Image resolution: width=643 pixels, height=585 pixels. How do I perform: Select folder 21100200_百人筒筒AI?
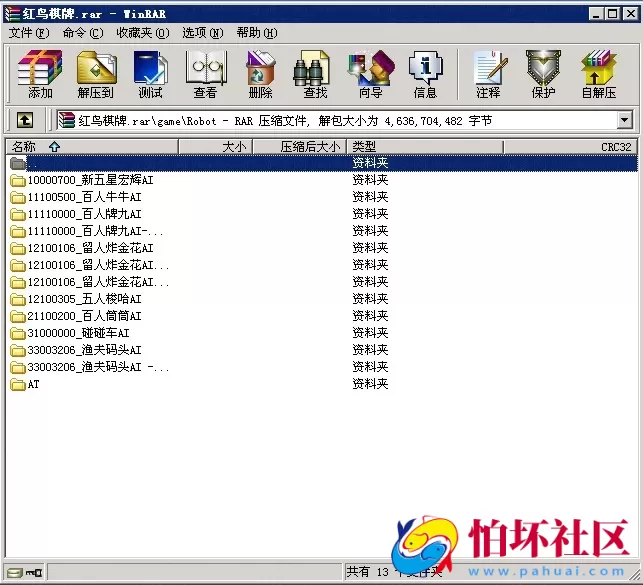click(84, 316)
